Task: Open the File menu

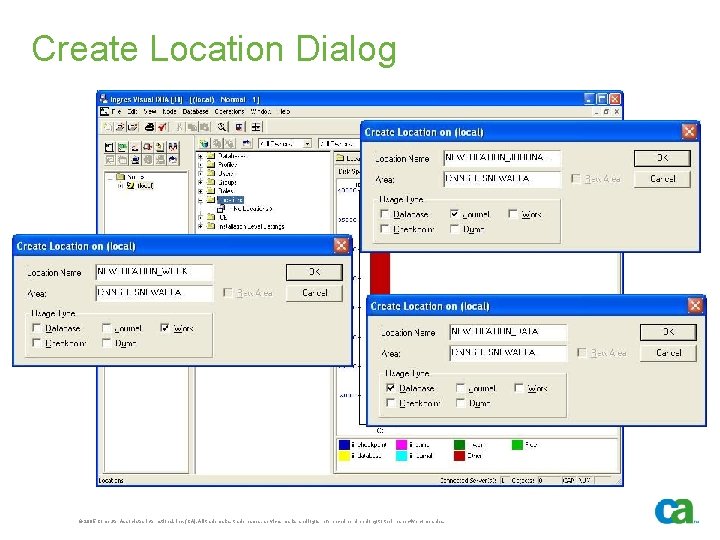Action: [116, 112]
